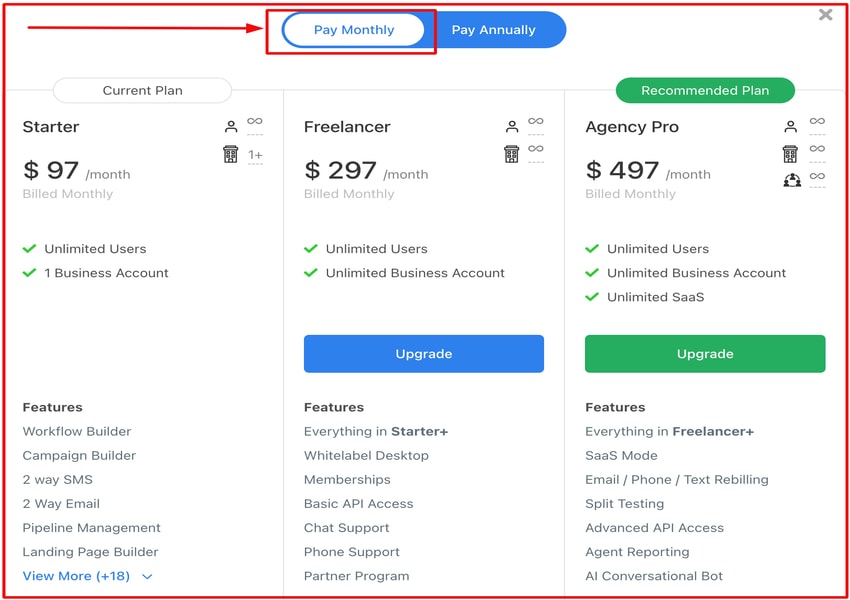The height and width of the screenshot is (600, 850).
Task: Click the Agency Pro building icon
Action: [x=791, y=154]
